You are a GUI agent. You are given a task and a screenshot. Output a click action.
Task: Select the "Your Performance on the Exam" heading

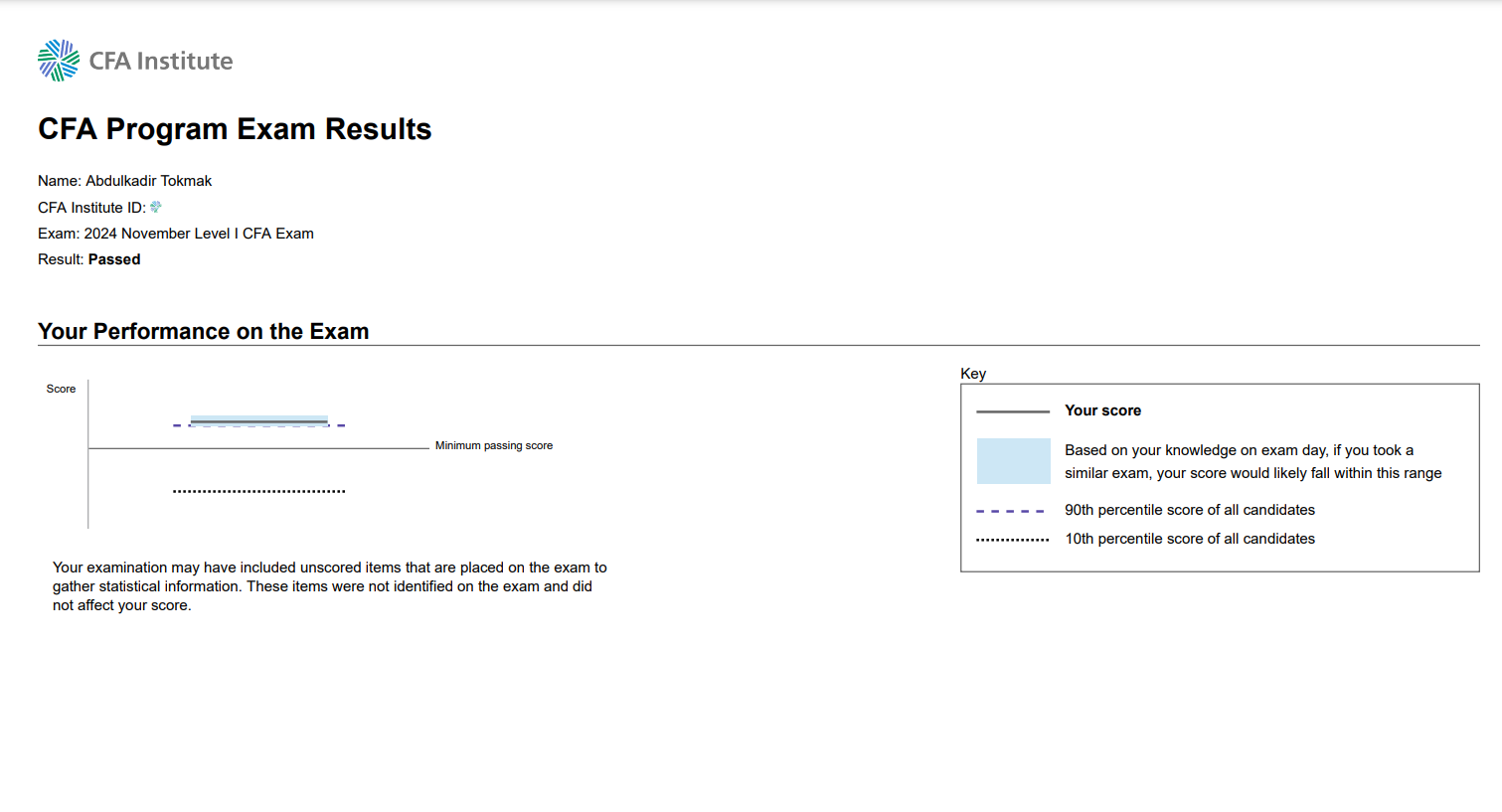point(204,331)
